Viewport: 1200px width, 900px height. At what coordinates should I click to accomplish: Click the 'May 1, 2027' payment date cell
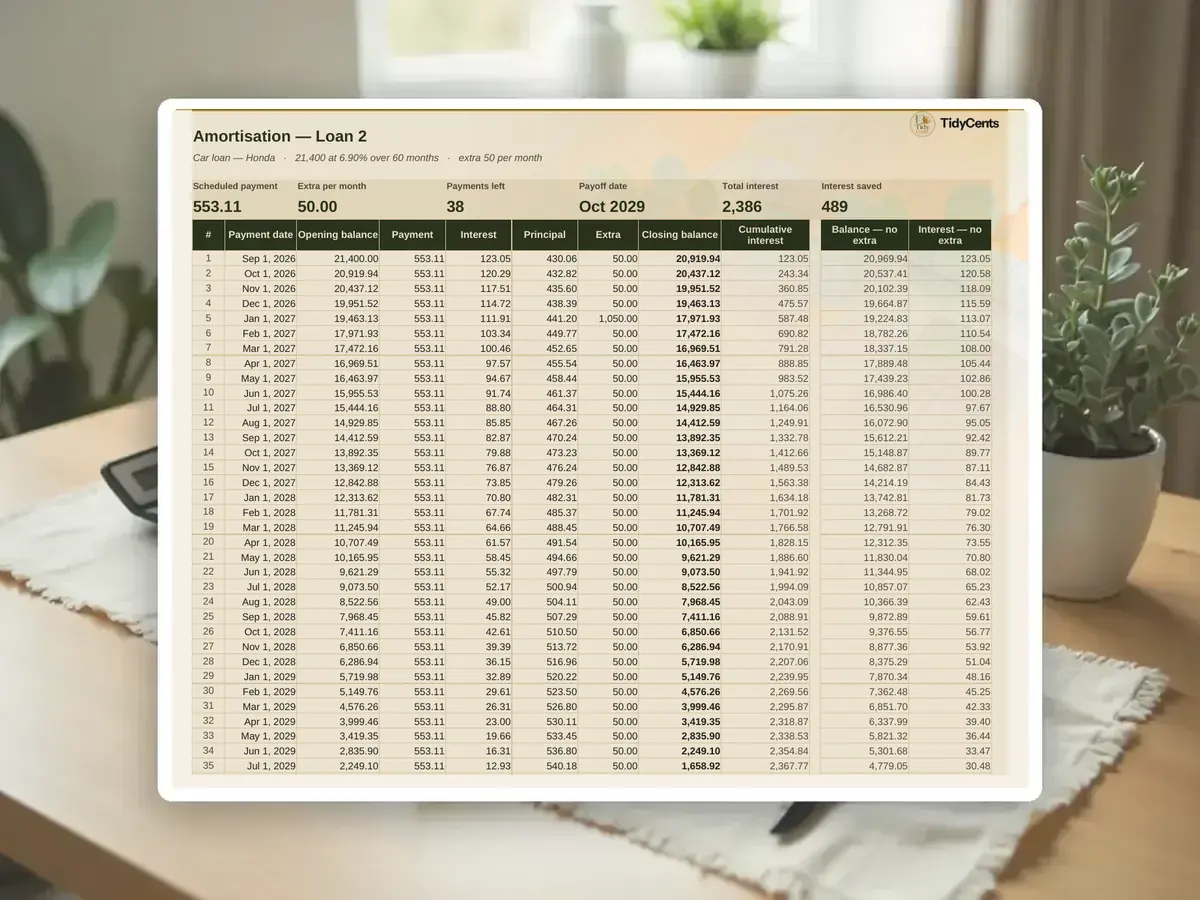click(x=260, y=378)
